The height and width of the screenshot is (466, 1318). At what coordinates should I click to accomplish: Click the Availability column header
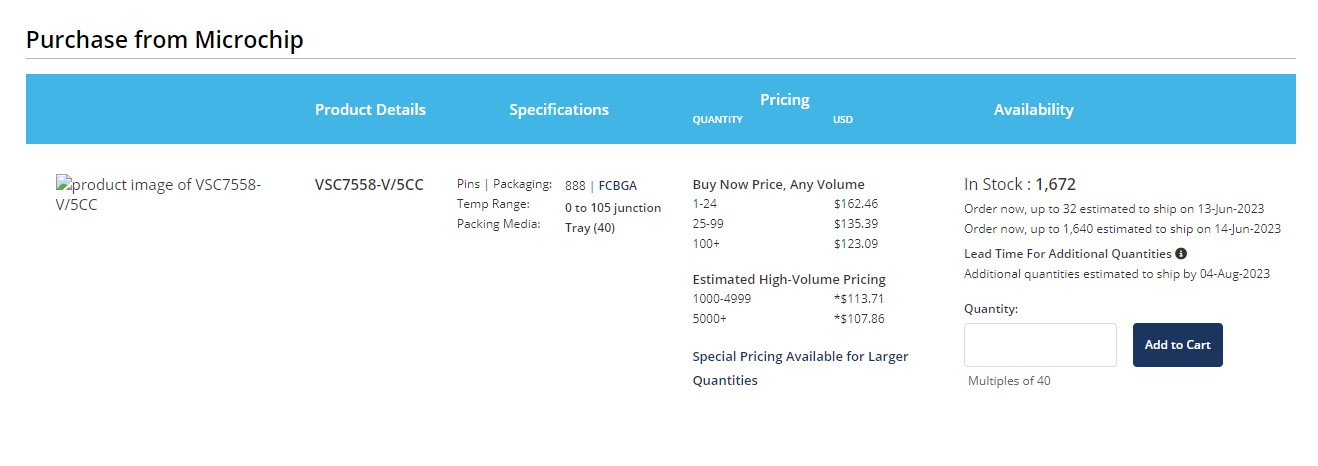[1033, 110]
